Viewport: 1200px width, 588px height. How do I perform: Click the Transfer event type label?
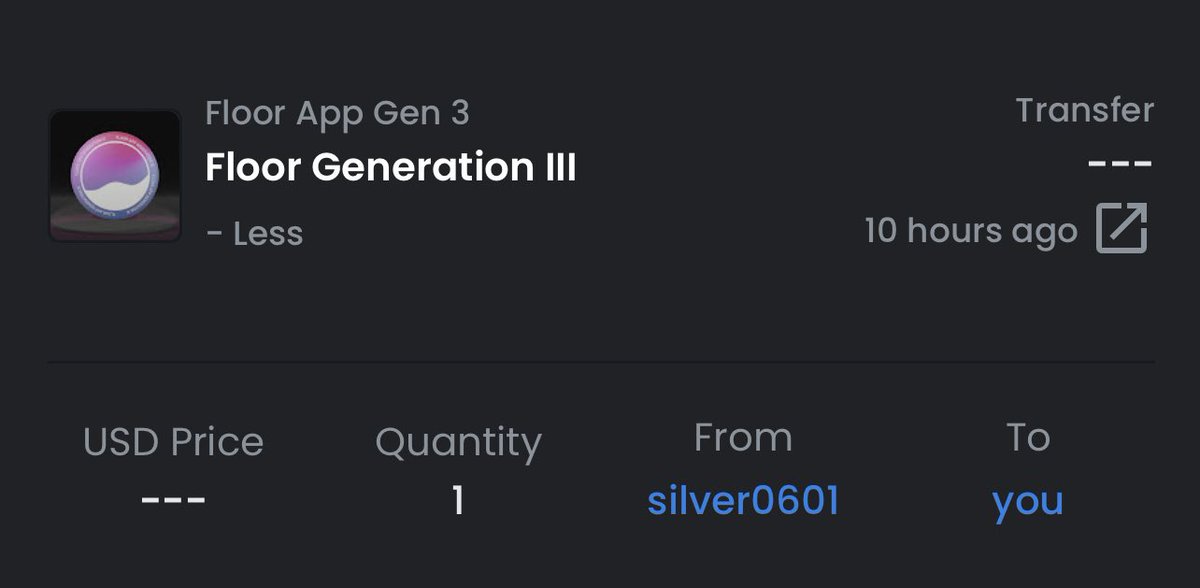pos(1085,110)
